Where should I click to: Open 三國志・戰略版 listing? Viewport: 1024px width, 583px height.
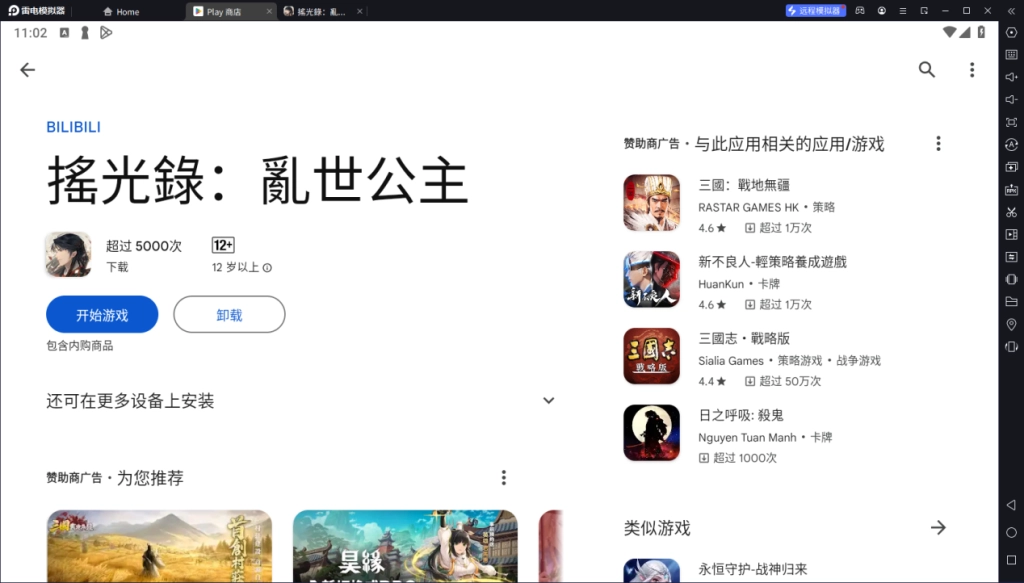tap(784, 356)
